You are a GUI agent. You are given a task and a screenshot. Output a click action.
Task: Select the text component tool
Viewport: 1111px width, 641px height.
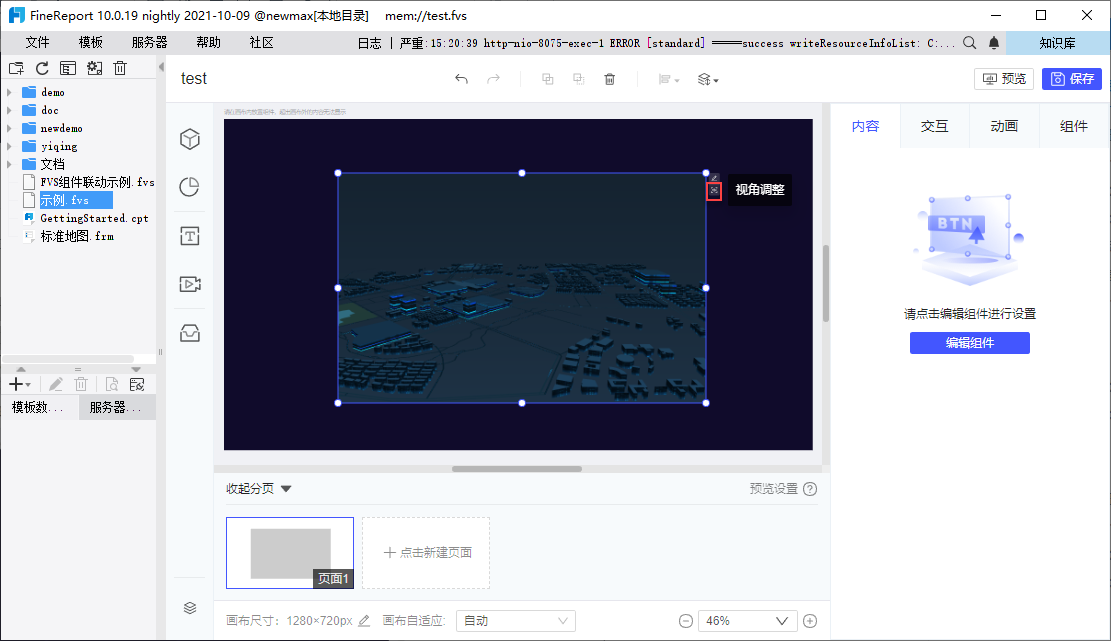(x=190, y=236)
